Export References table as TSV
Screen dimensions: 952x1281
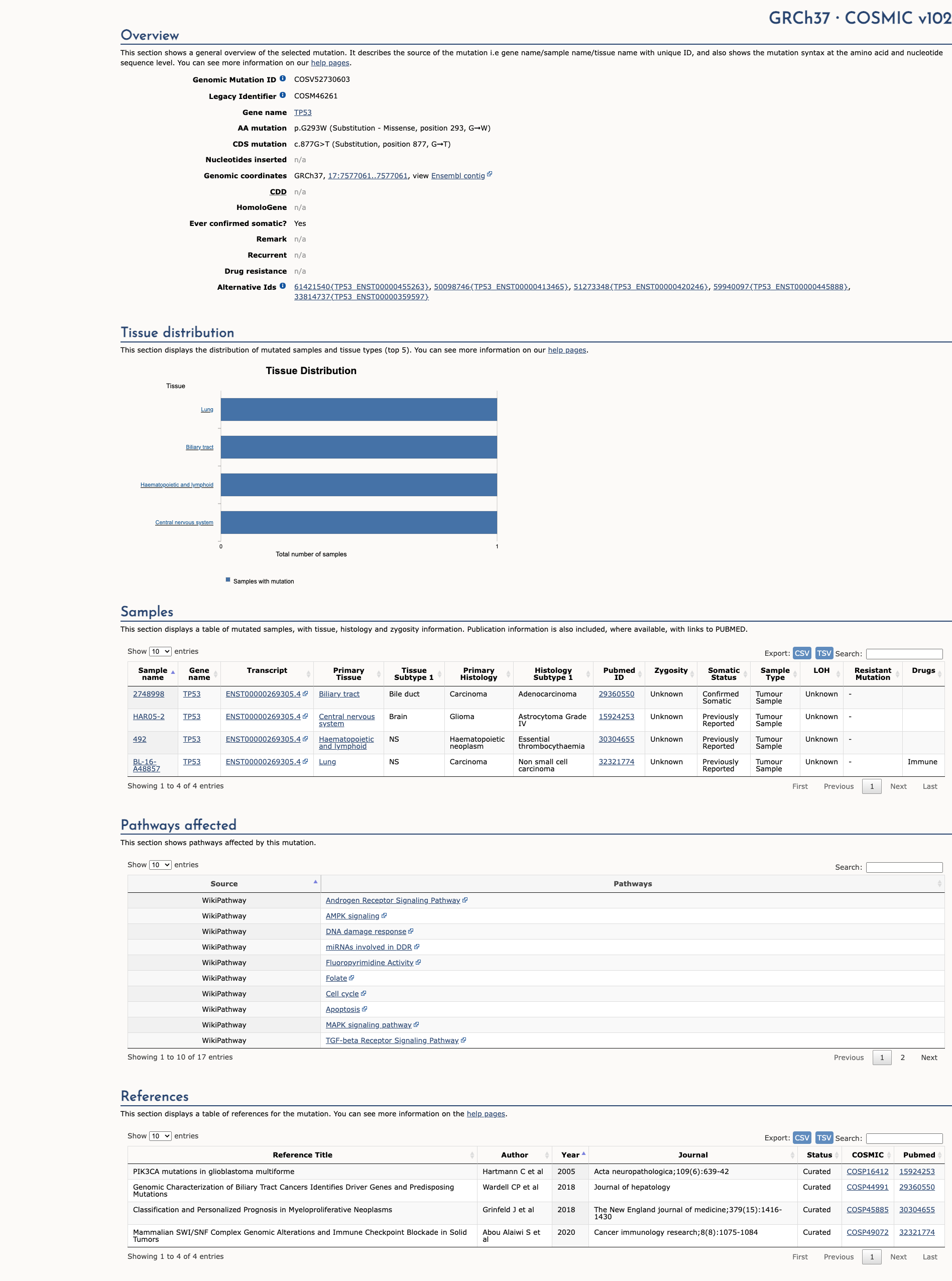[x=824, y=1138]
